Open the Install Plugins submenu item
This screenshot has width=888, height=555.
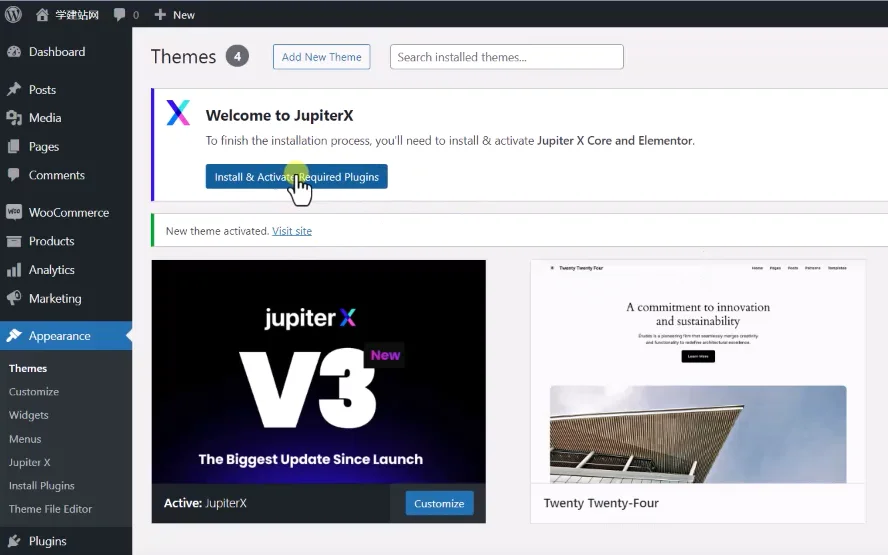[41, 486]
